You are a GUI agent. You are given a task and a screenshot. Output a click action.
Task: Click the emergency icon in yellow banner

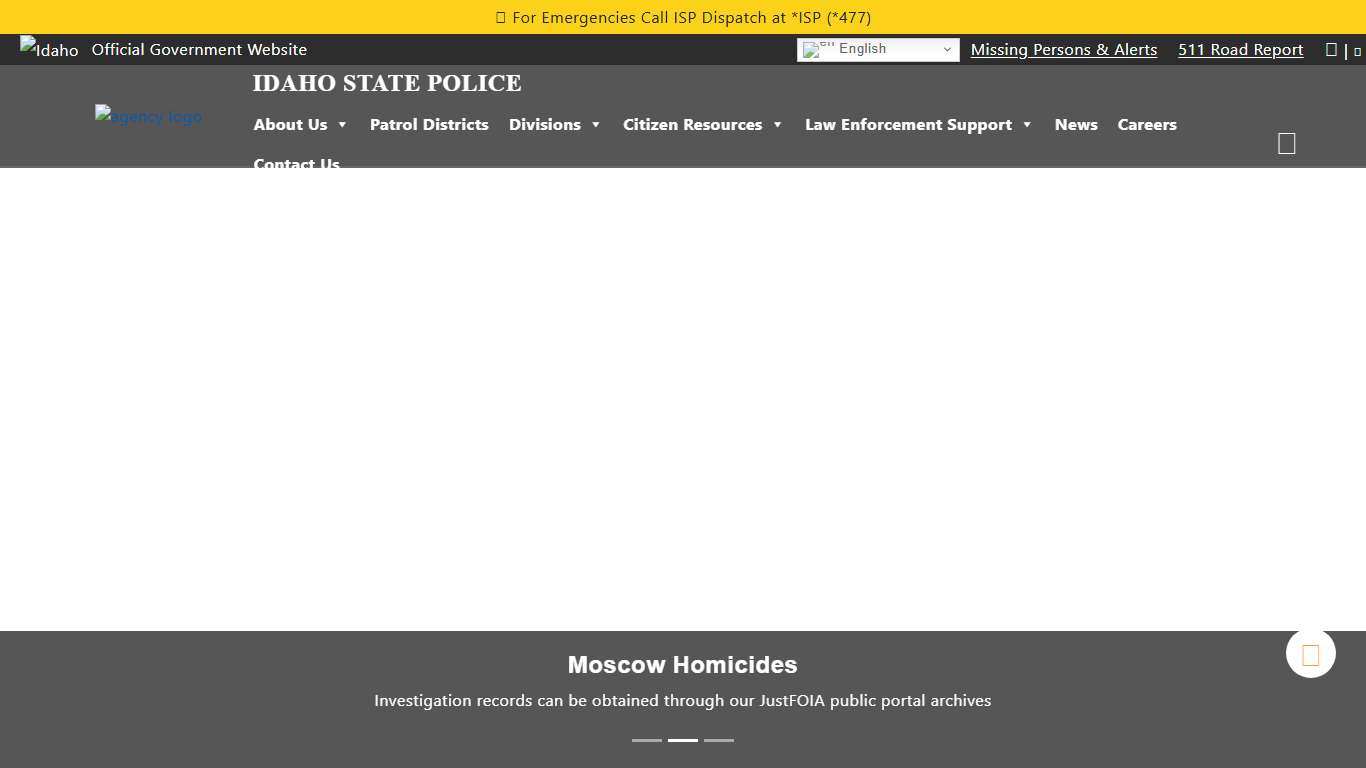(x=498, y=17)
